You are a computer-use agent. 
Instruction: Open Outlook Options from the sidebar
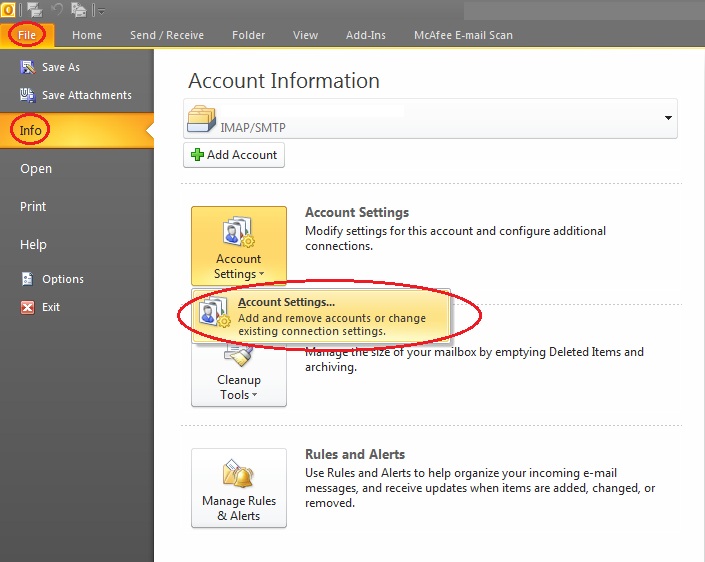63,279
